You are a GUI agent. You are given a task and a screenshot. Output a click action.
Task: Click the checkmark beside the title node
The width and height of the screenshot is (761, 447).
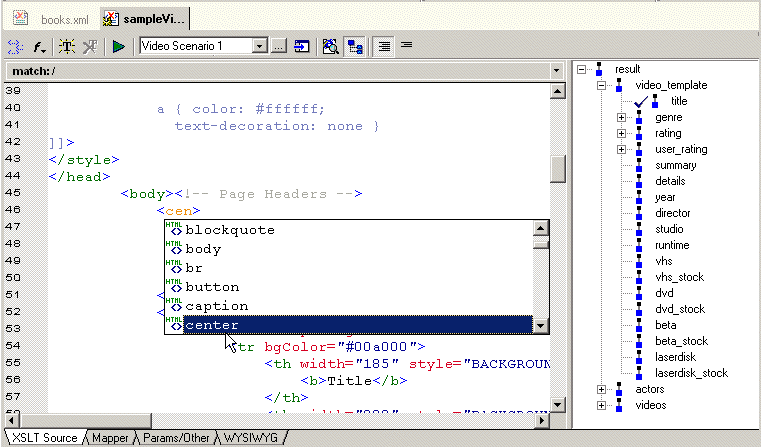coord(642,101)
